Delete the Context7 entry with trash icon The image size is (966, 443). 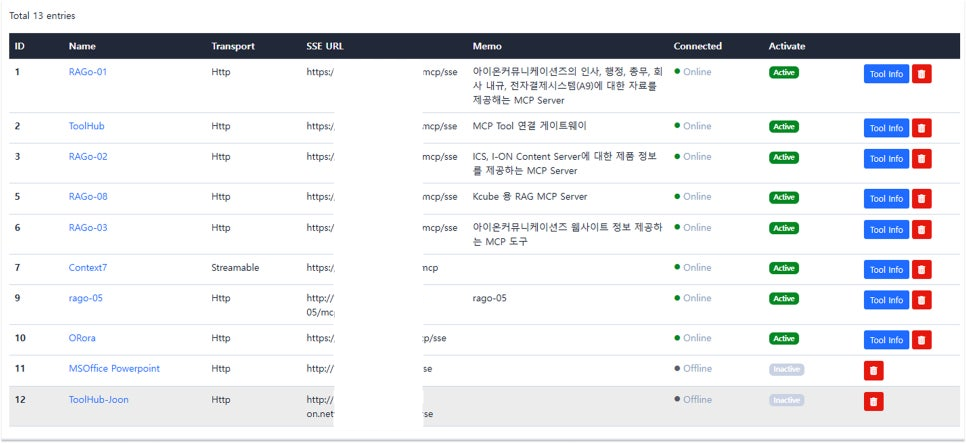[x=922, y=270]
